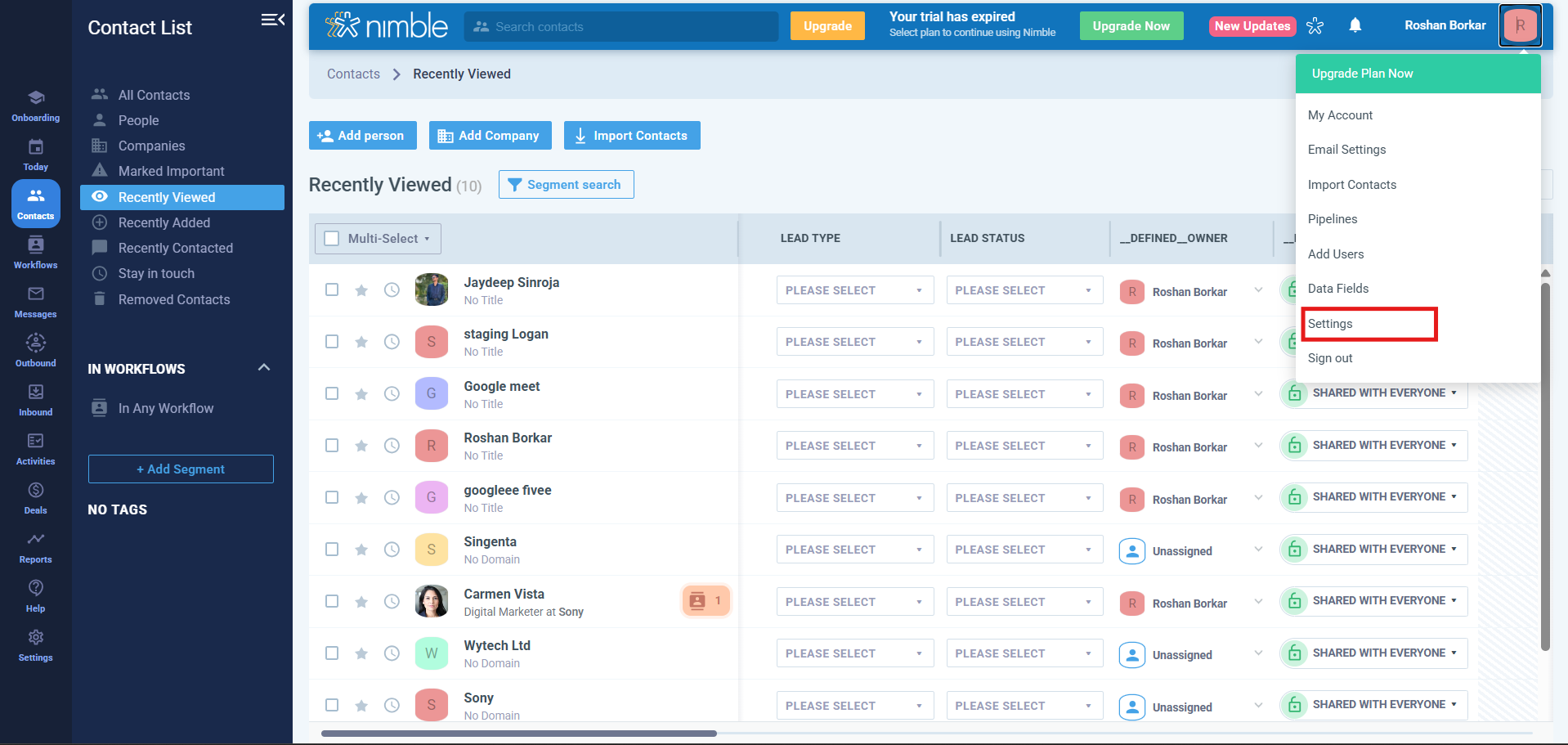
Task: Click the star sparkle icon beside New Updates
Action: [1315, 25]
